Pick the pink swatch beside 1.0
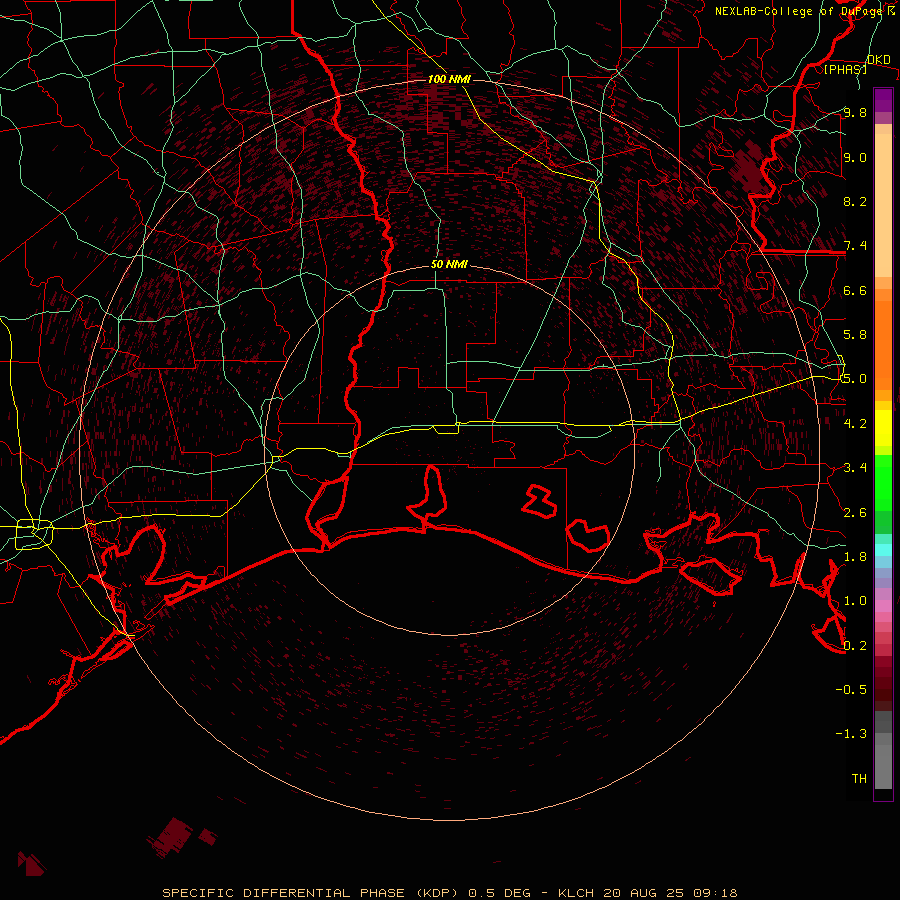 [883, 606]
